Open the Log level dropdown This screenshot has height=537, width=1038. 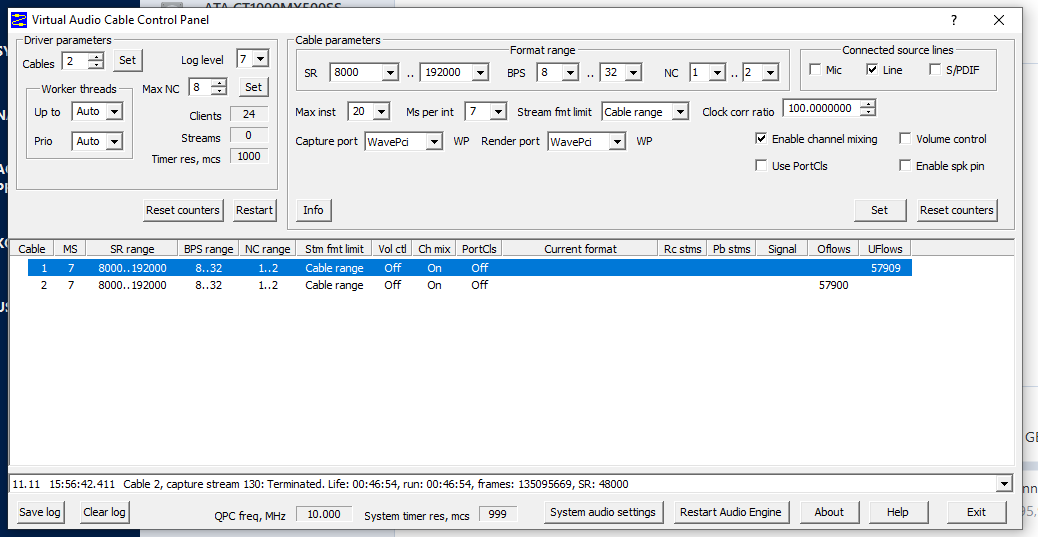click(260, 60)
